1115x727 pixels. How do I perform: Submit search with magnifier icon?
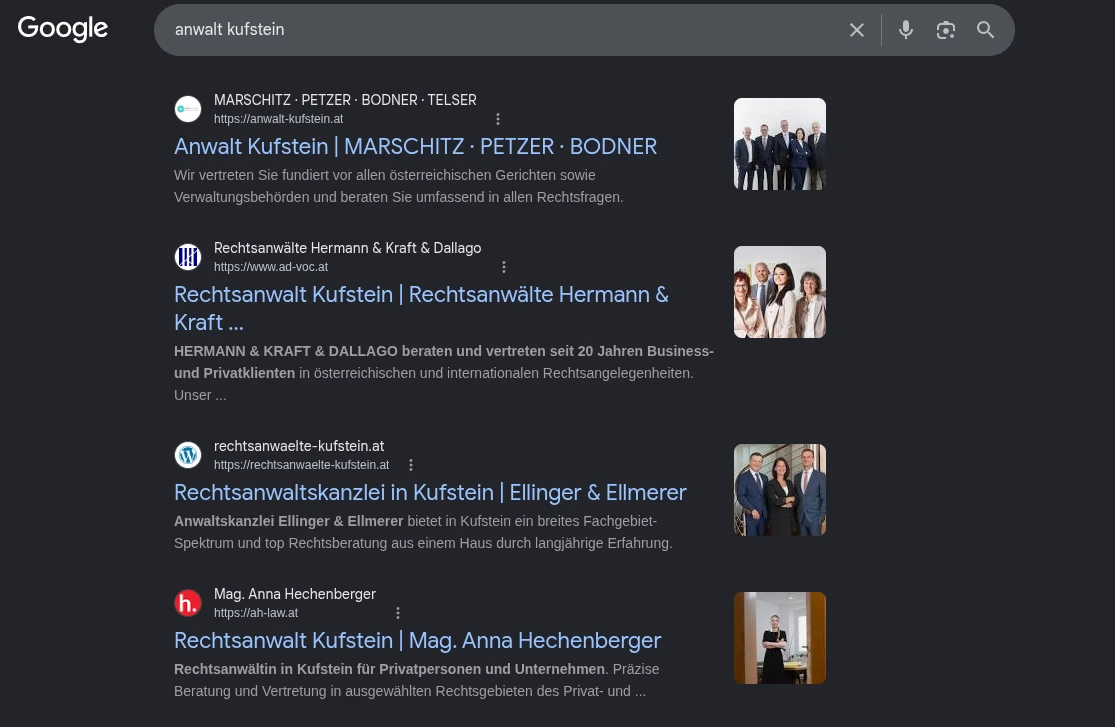(x=985, y=30)
